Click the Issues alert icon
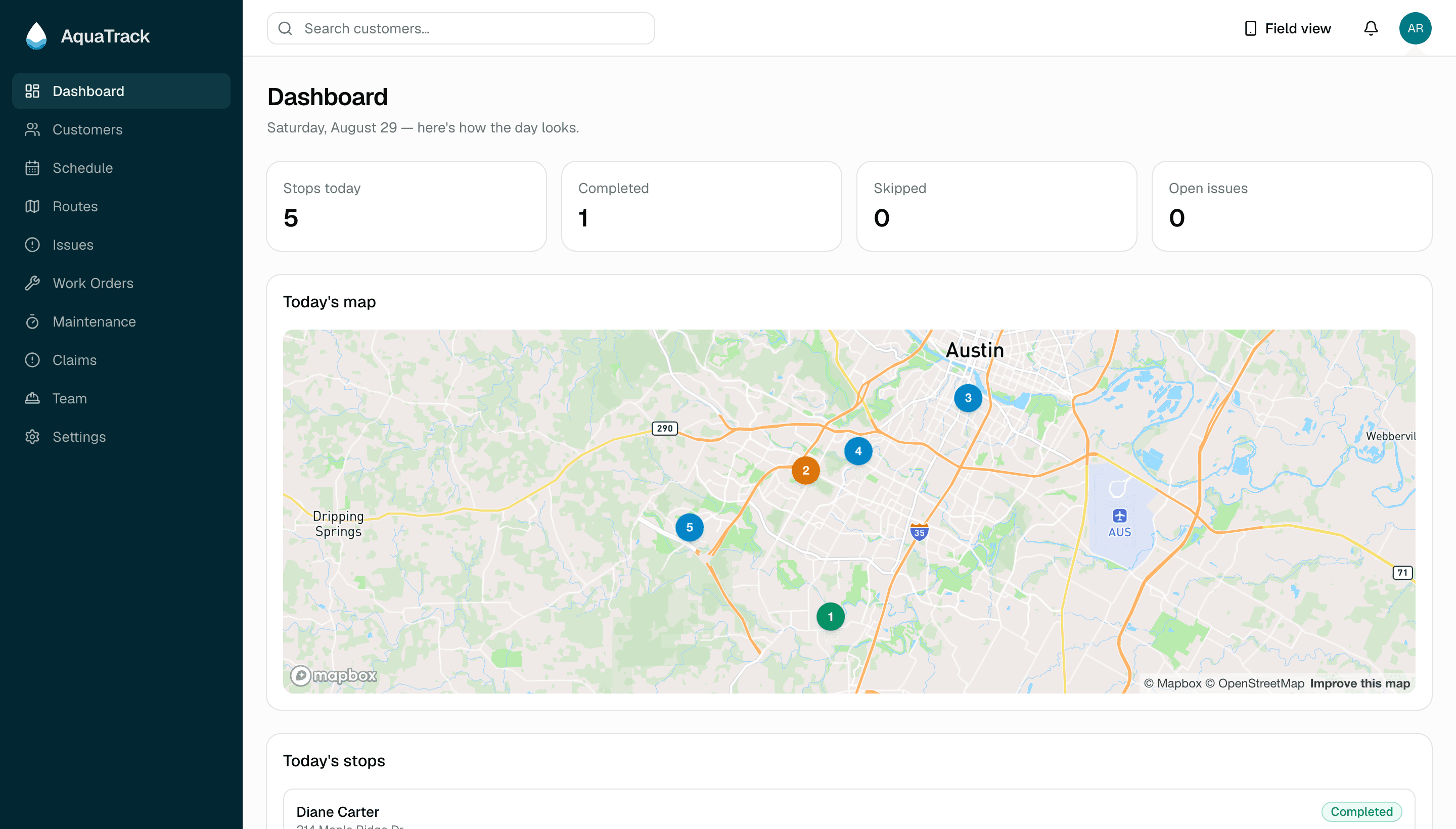The height and width of the screenshot is (829, 1456). [32, 245]
